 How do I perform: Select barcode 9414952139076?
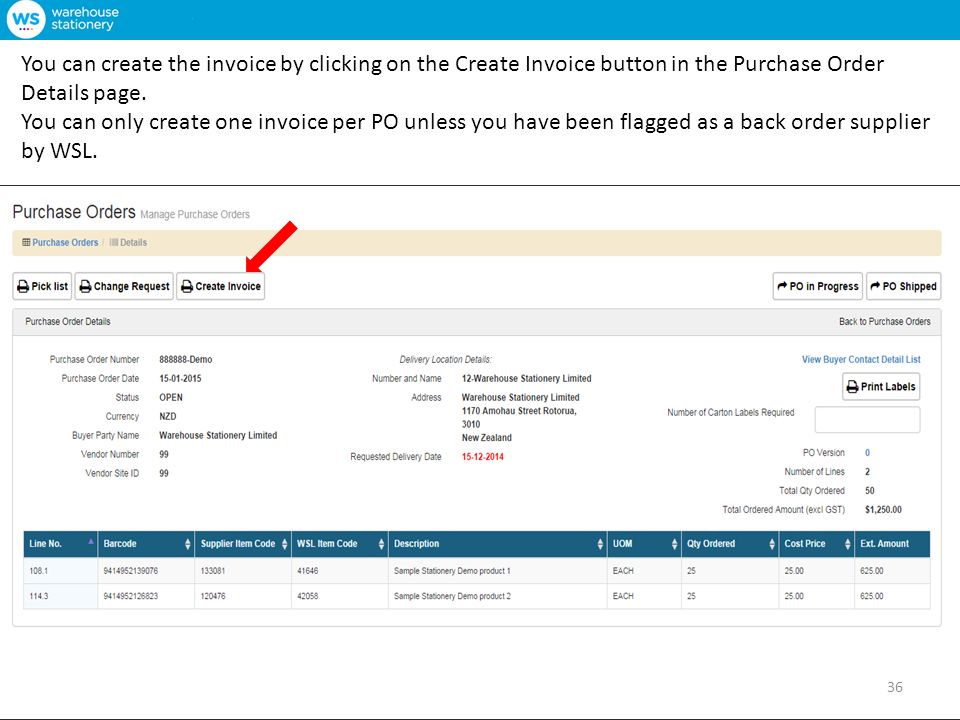[130, 571]
